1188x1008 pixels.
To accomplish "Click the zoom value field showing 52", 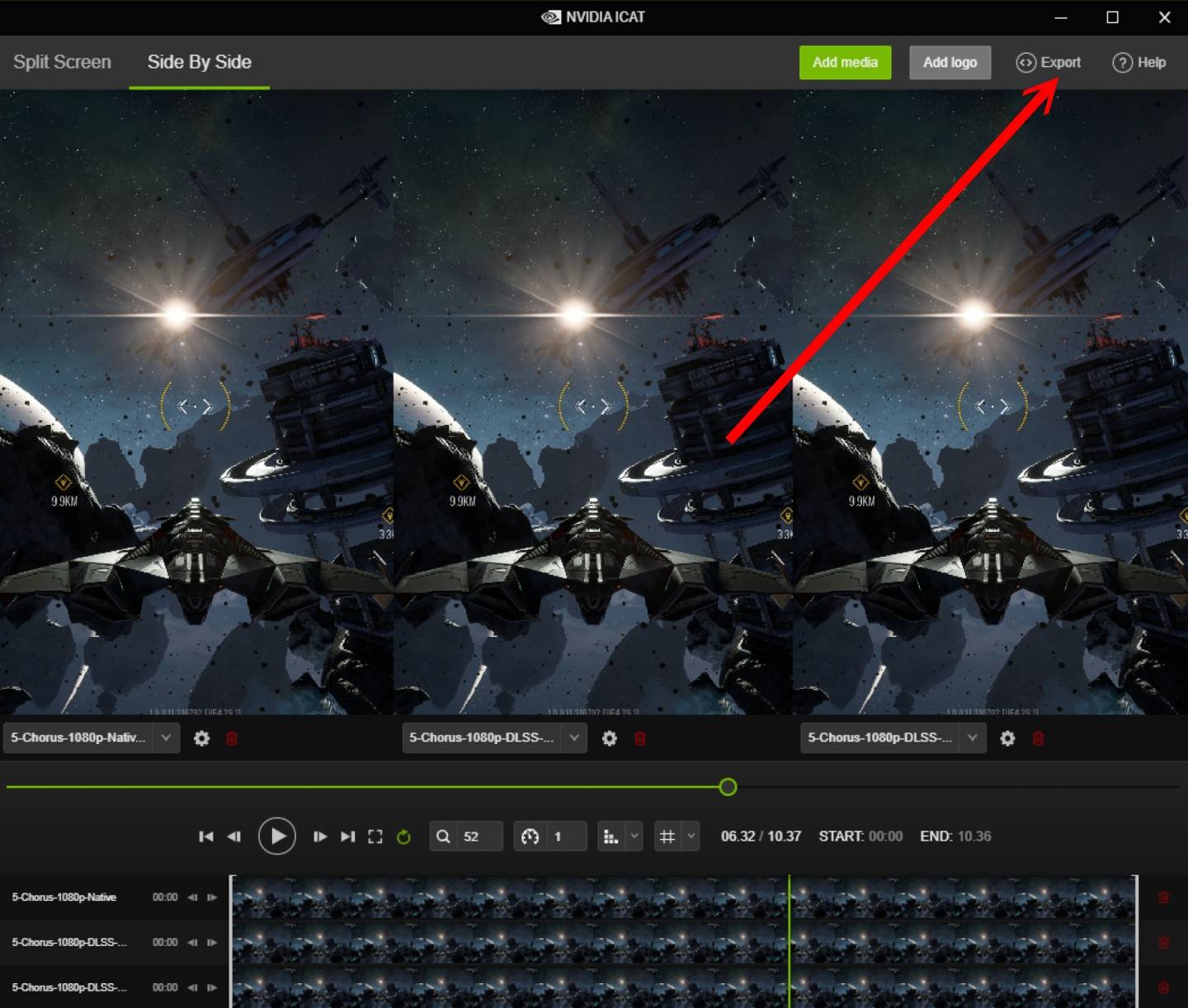I will pyautogui.click(x=480, y=836).
